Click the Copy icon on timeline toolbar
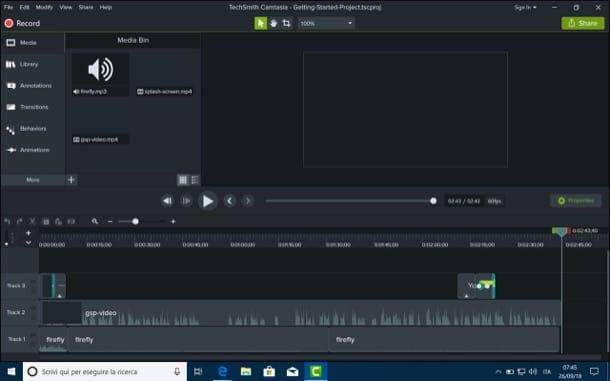Image resolution: width=610 pixels, height=381 pixels. [46, 221]
